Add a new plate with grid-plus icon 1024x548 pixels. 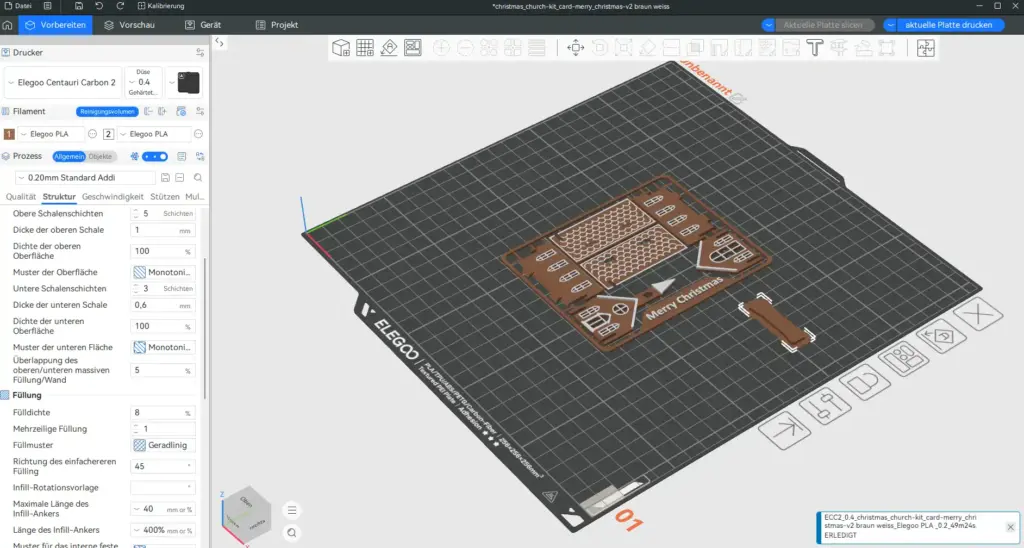(x=365, y=48)
